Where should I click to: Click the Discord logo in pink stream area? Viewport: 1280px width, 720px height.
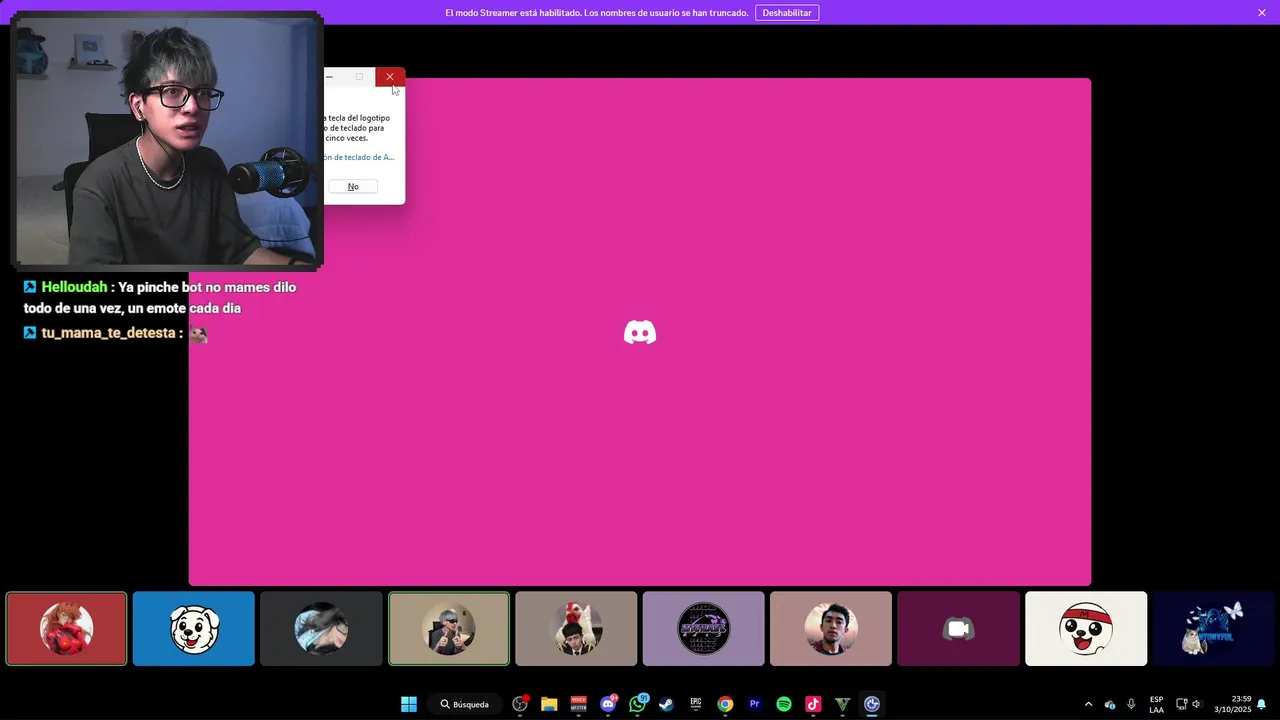tap(640, 332)
